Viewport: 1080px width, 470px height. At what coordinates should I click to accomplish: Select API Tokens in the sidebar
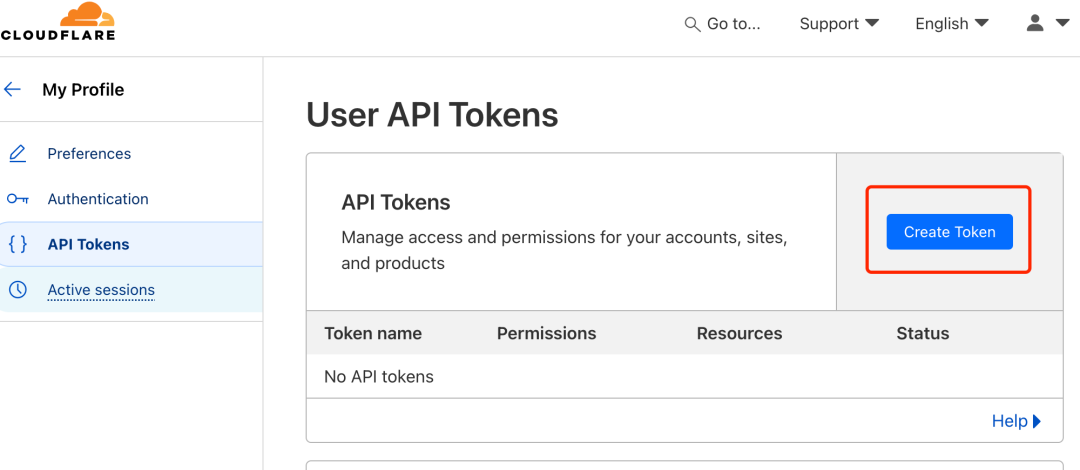(88, 245)
